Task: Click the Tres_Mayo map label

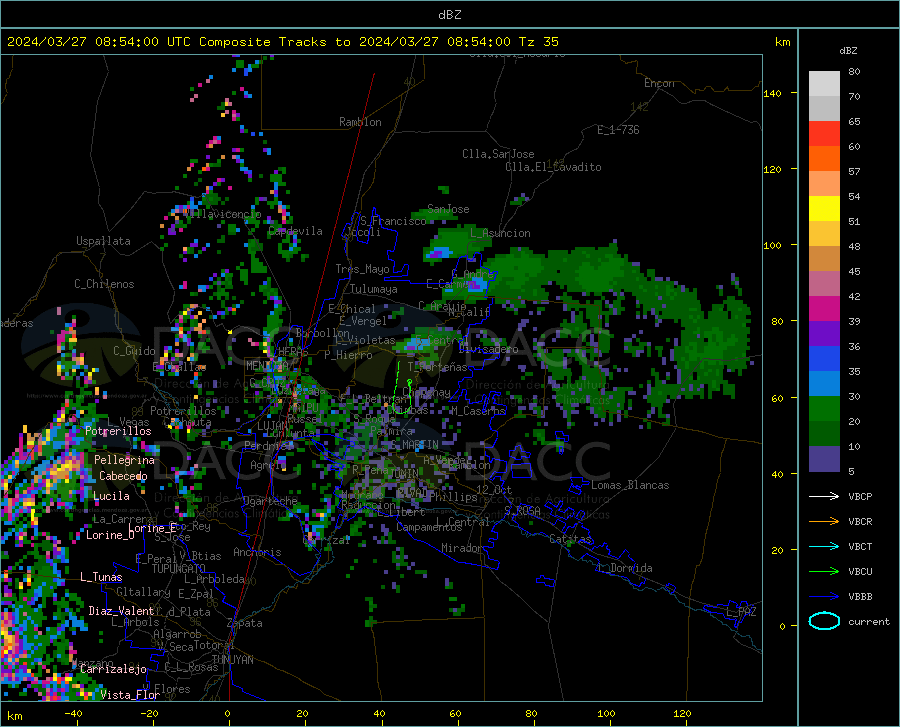Action: click(x=362, y=269)
